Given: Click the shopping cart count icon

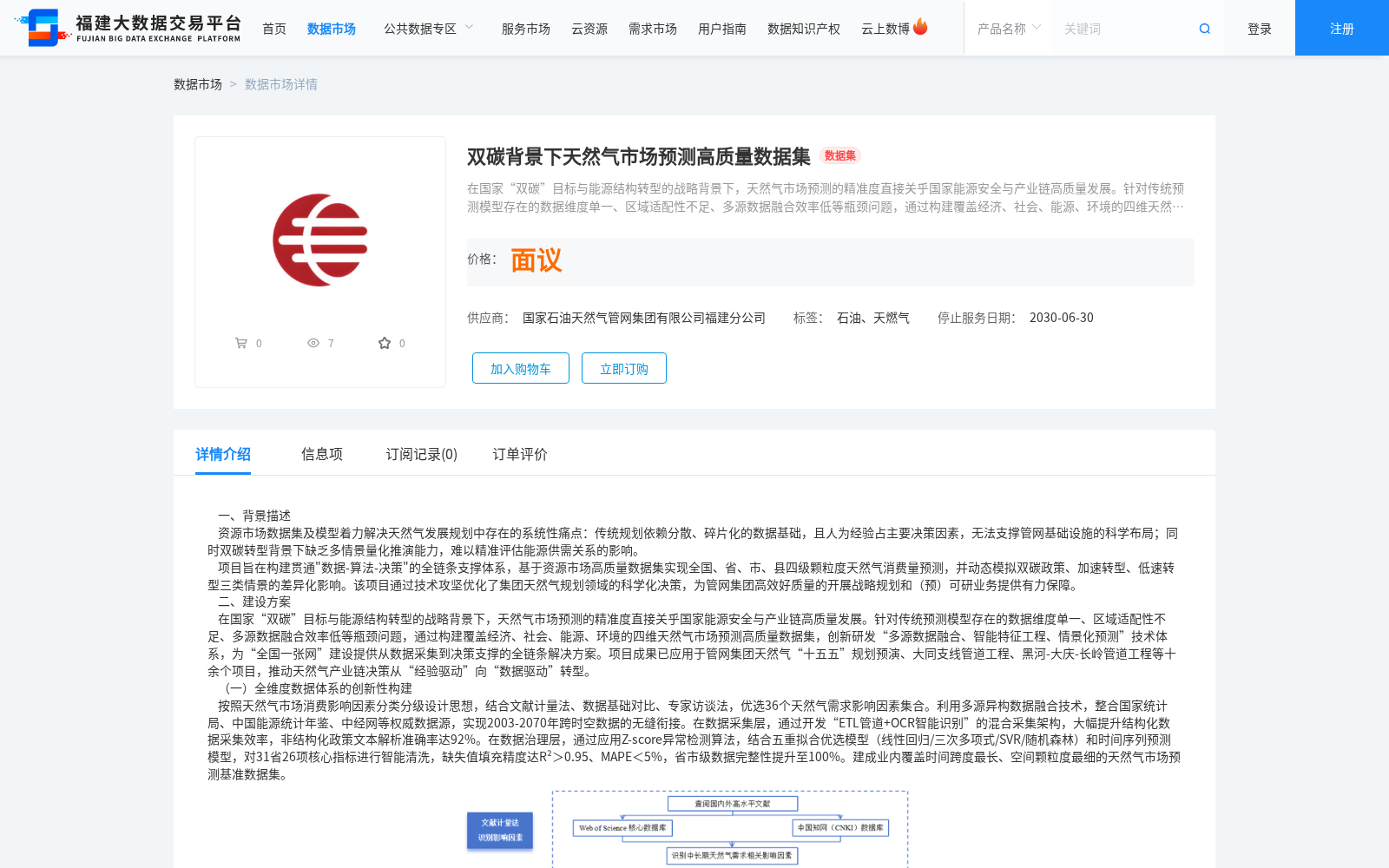Looking at the screenshot, I should (241, 343).
